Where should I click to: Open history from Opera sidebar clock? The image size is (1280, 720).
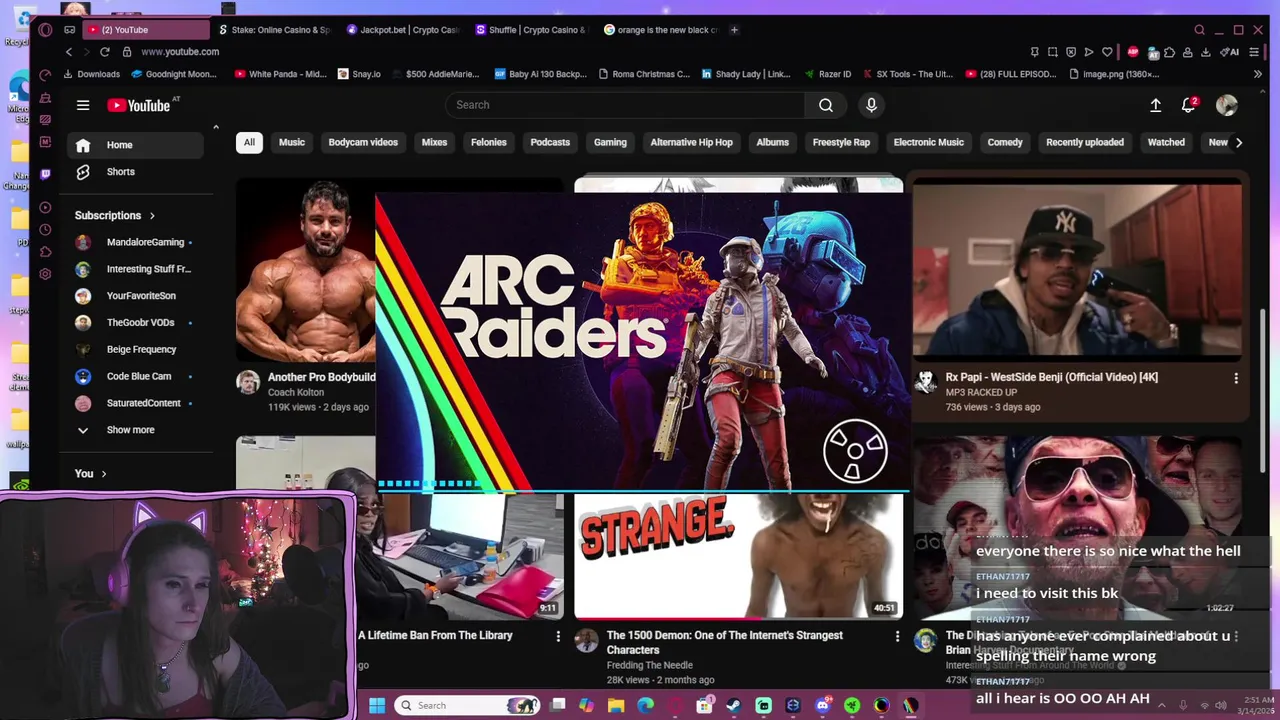tap(45, 230)
